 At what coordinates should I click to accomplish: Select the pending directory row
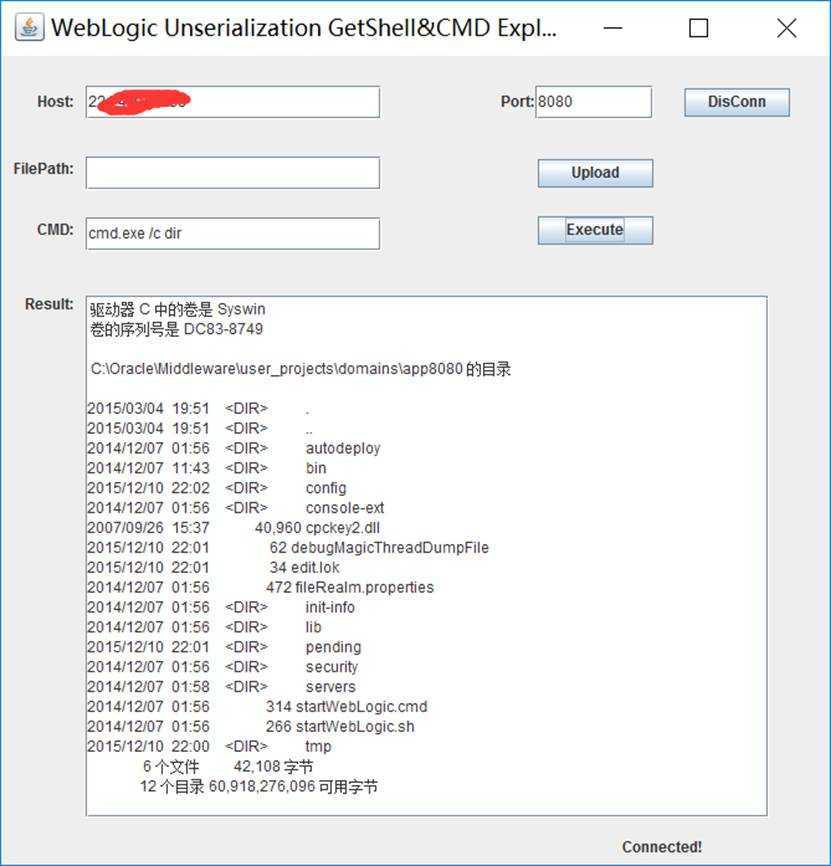[x=224, y=647]
